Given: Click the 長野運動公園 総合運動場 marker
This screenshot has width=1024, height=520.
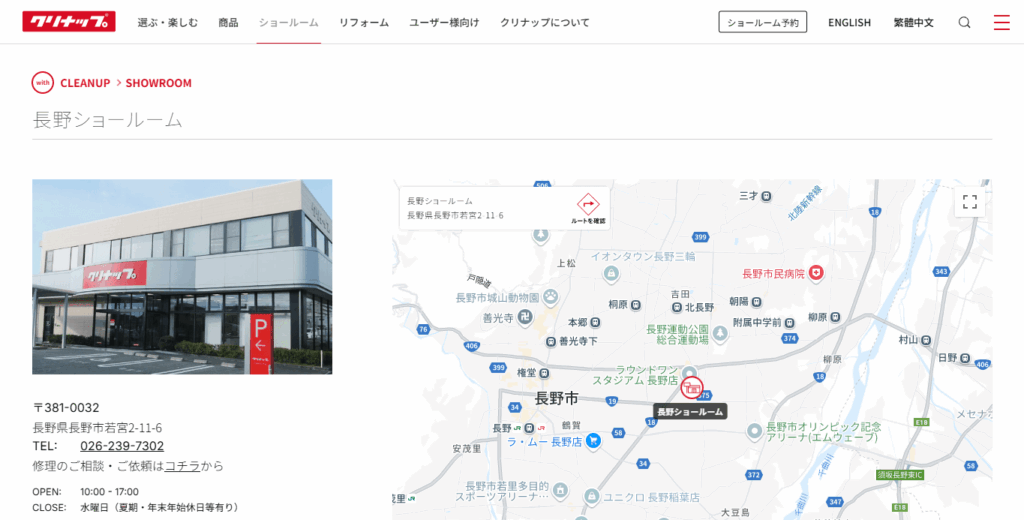Looking at the screenshot, I should click(x=720, y=334).
